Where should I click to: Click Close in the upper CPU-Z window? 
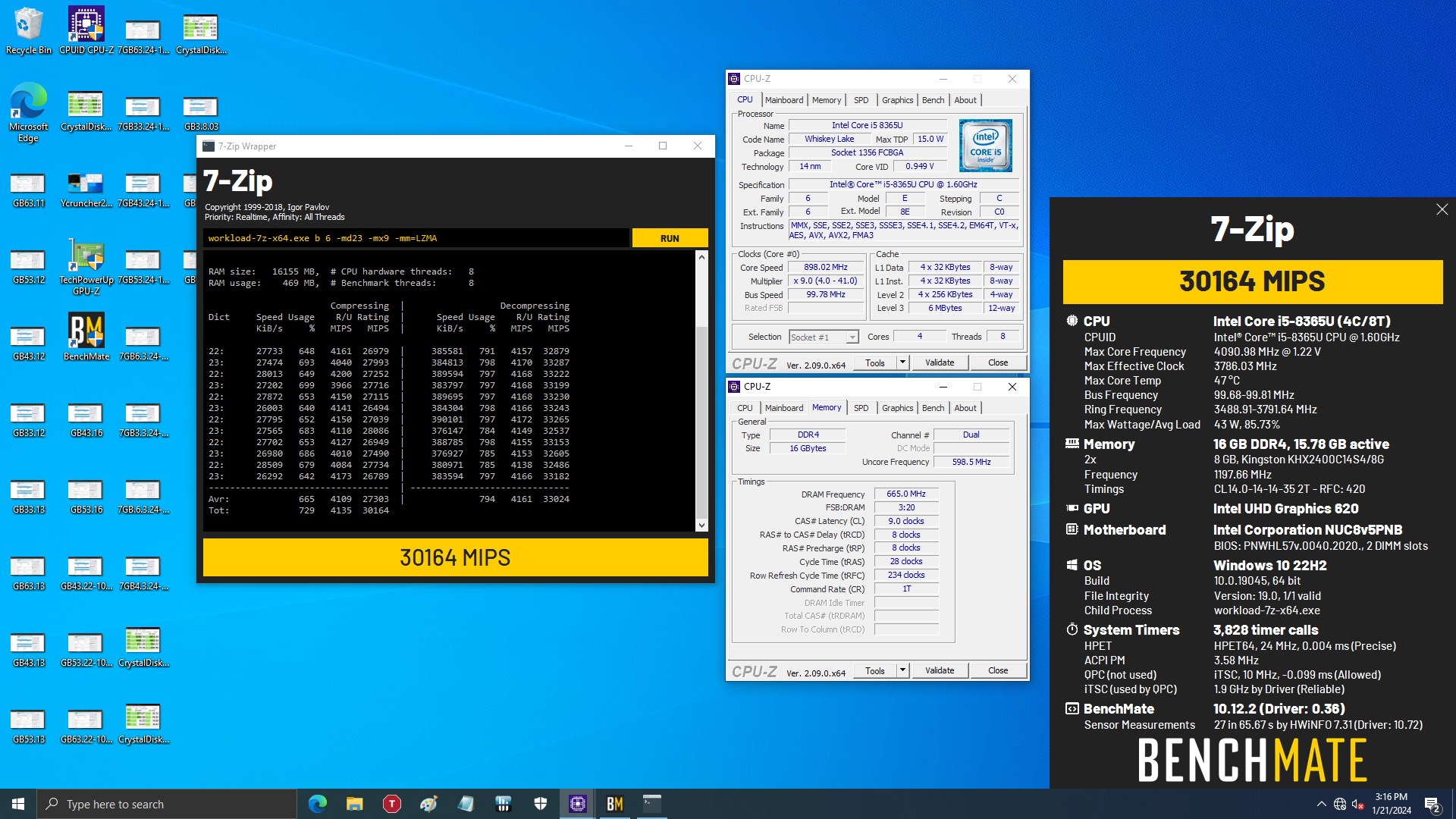coord(998,362)
